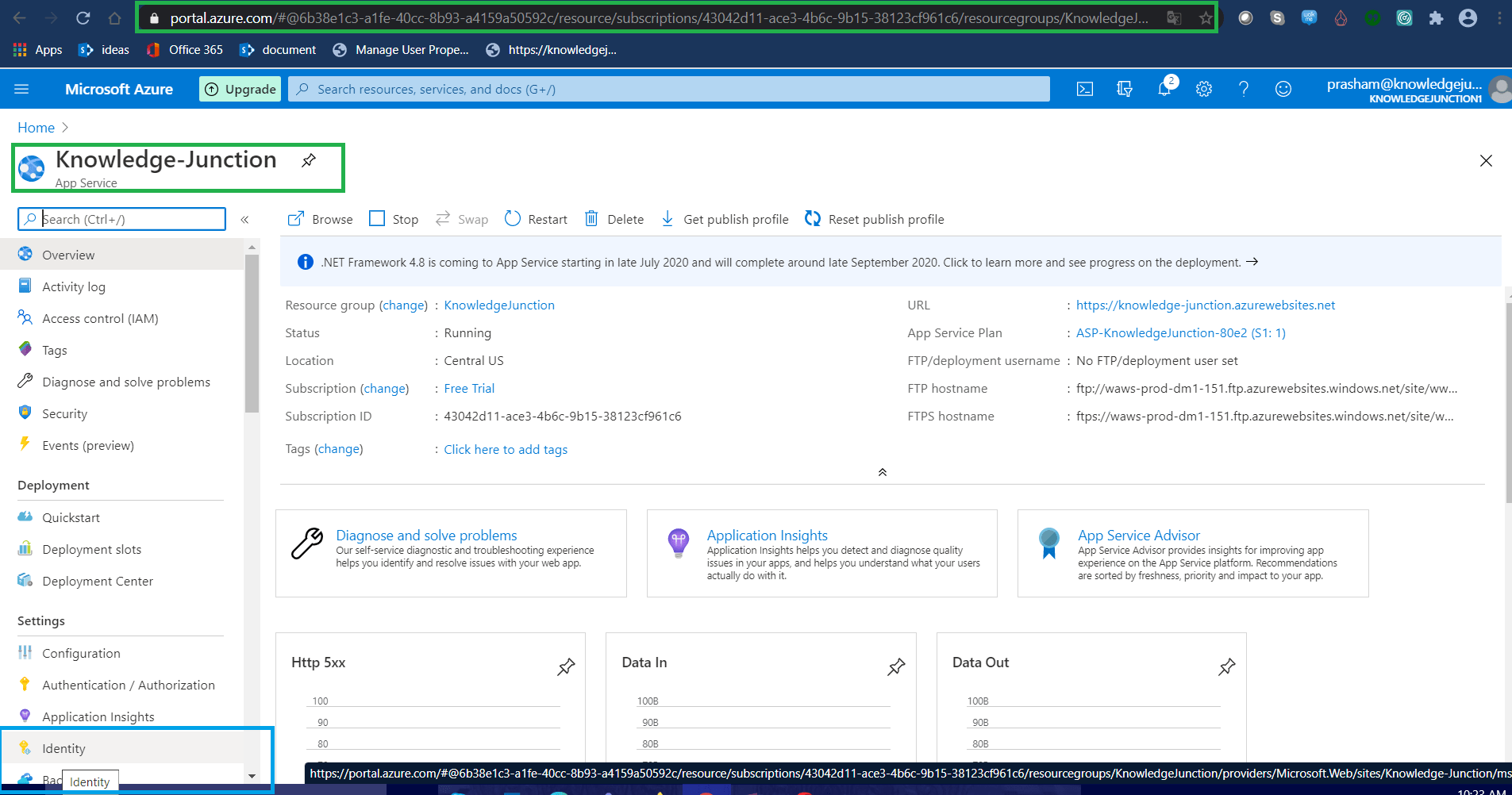The height and width of the screenshot is (795, 1512).
Task: Open the account avatar in Azure header
Action: click(1500, 89)
